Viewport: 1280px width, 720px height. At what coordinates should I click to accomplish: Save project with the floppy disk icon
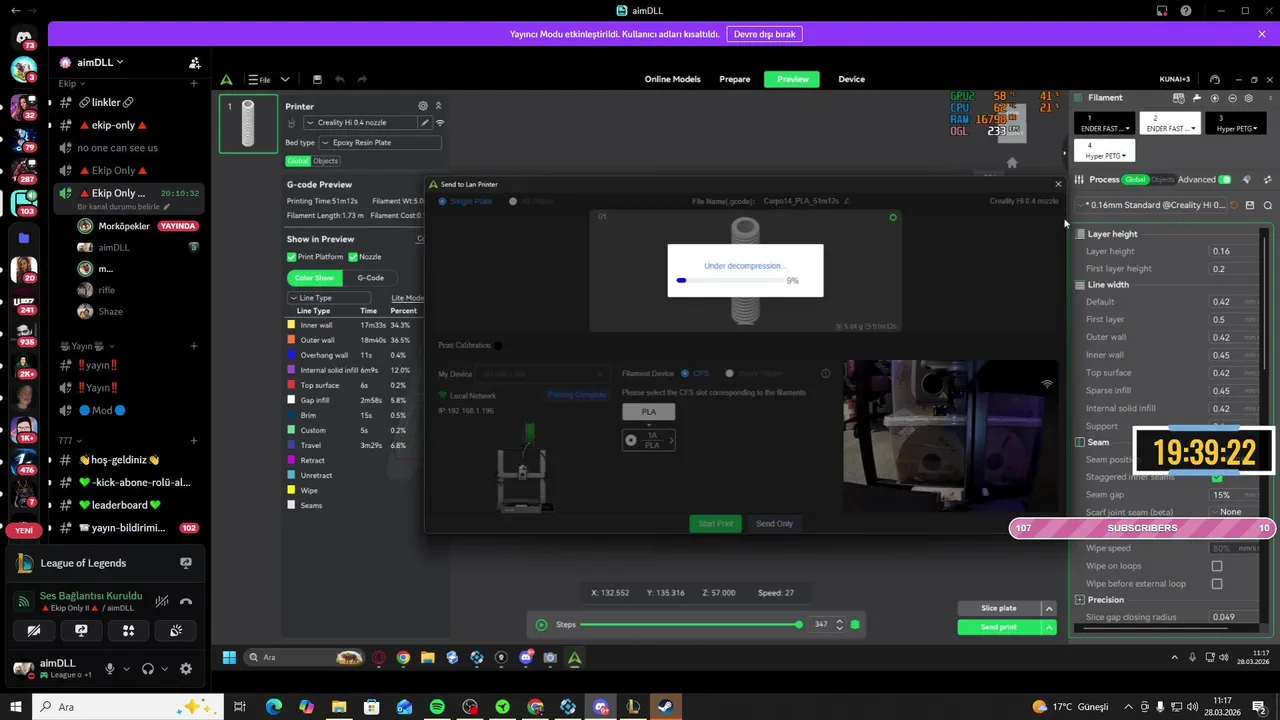(x=317, y=79)
